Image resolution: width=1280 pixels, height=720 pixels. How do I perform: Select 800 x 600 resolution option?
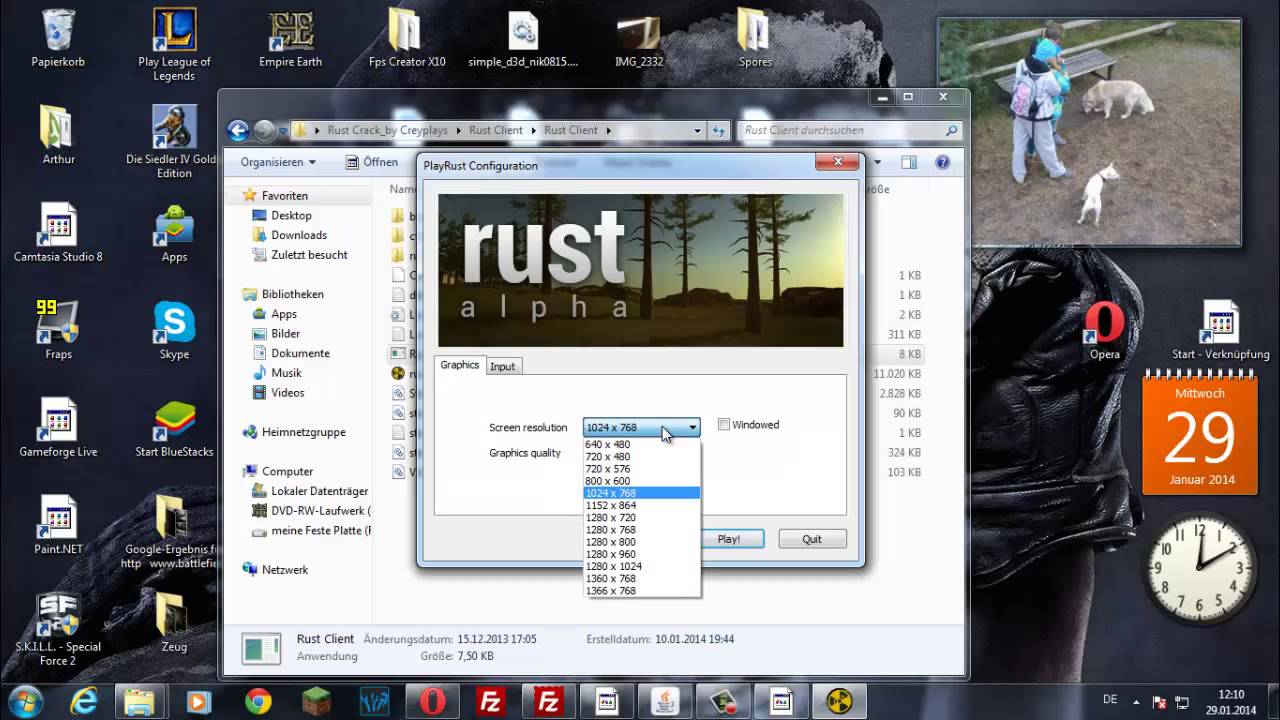click(x=641, y=481)
